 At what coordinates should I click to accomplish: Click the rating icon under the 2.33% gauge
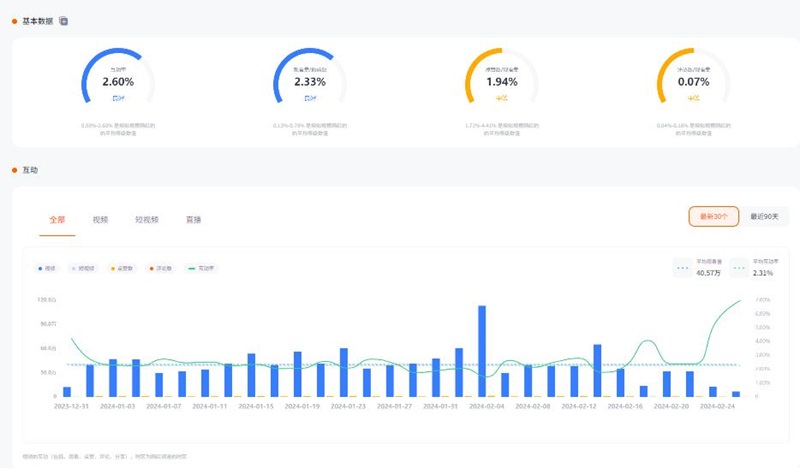pos(310,98)
